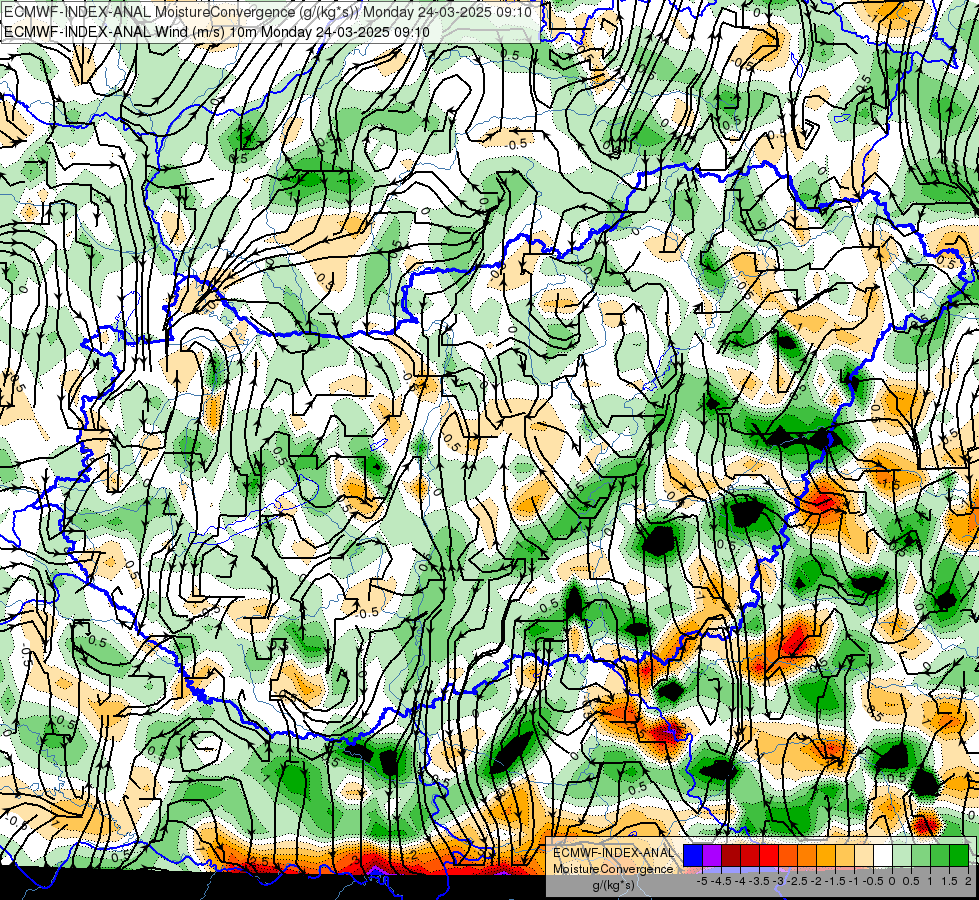The image size is (979, 900).
Task: Click dark green legend swatch for 1.5 to 2
Action: 959,855
